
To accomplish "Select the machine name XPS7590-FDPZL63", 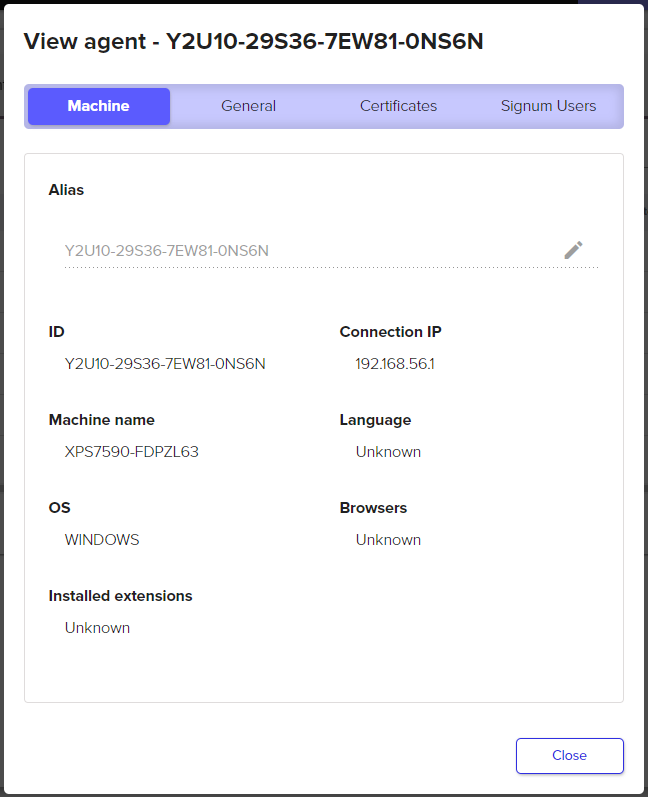I will click(132, 451).
